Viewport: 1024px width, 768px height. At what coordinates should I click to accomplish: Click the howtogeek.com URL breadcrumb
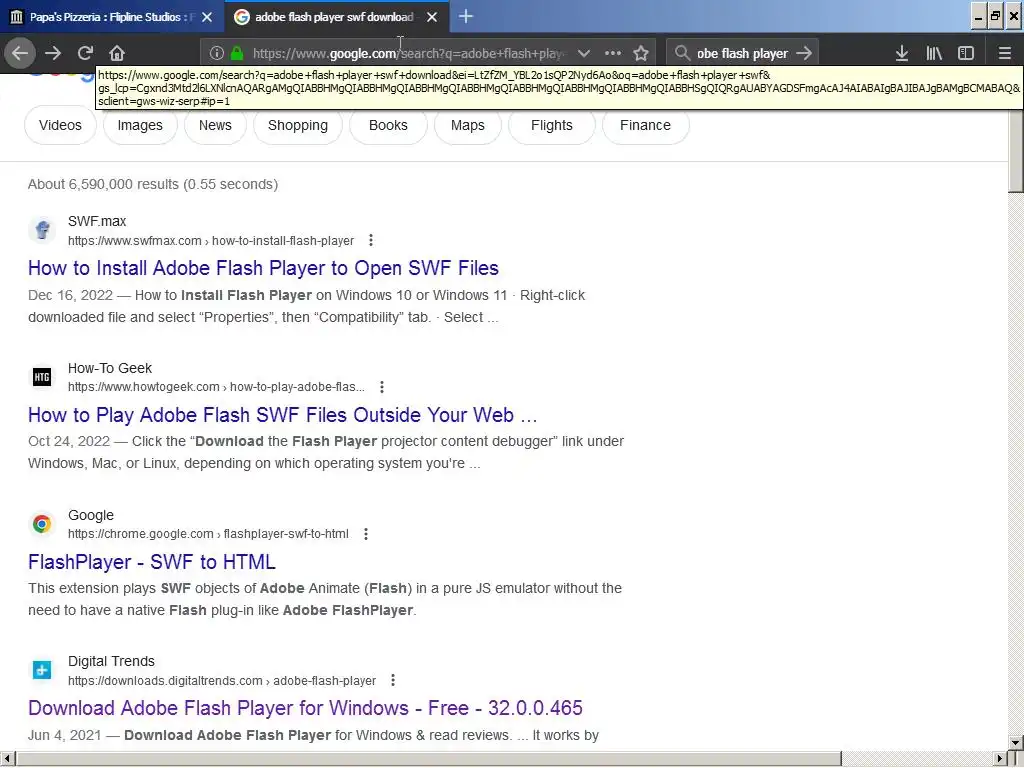[x=216, y=387]
